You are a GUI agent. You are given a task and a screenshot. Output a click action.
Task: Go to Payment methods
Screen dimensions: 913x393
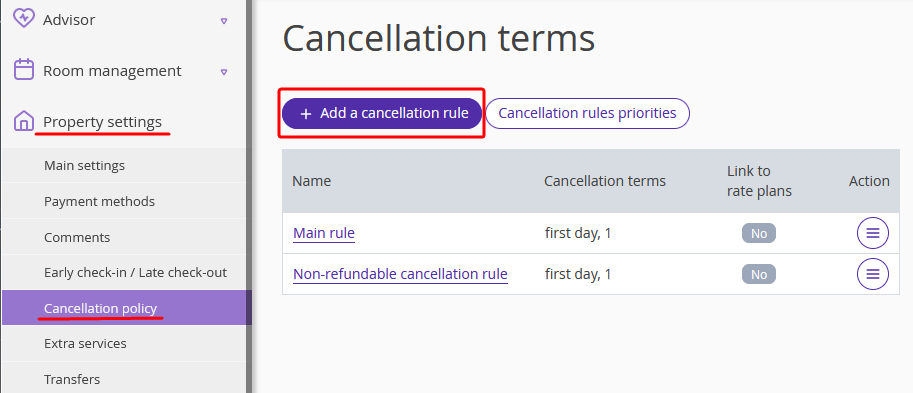[x=100, y=201]
